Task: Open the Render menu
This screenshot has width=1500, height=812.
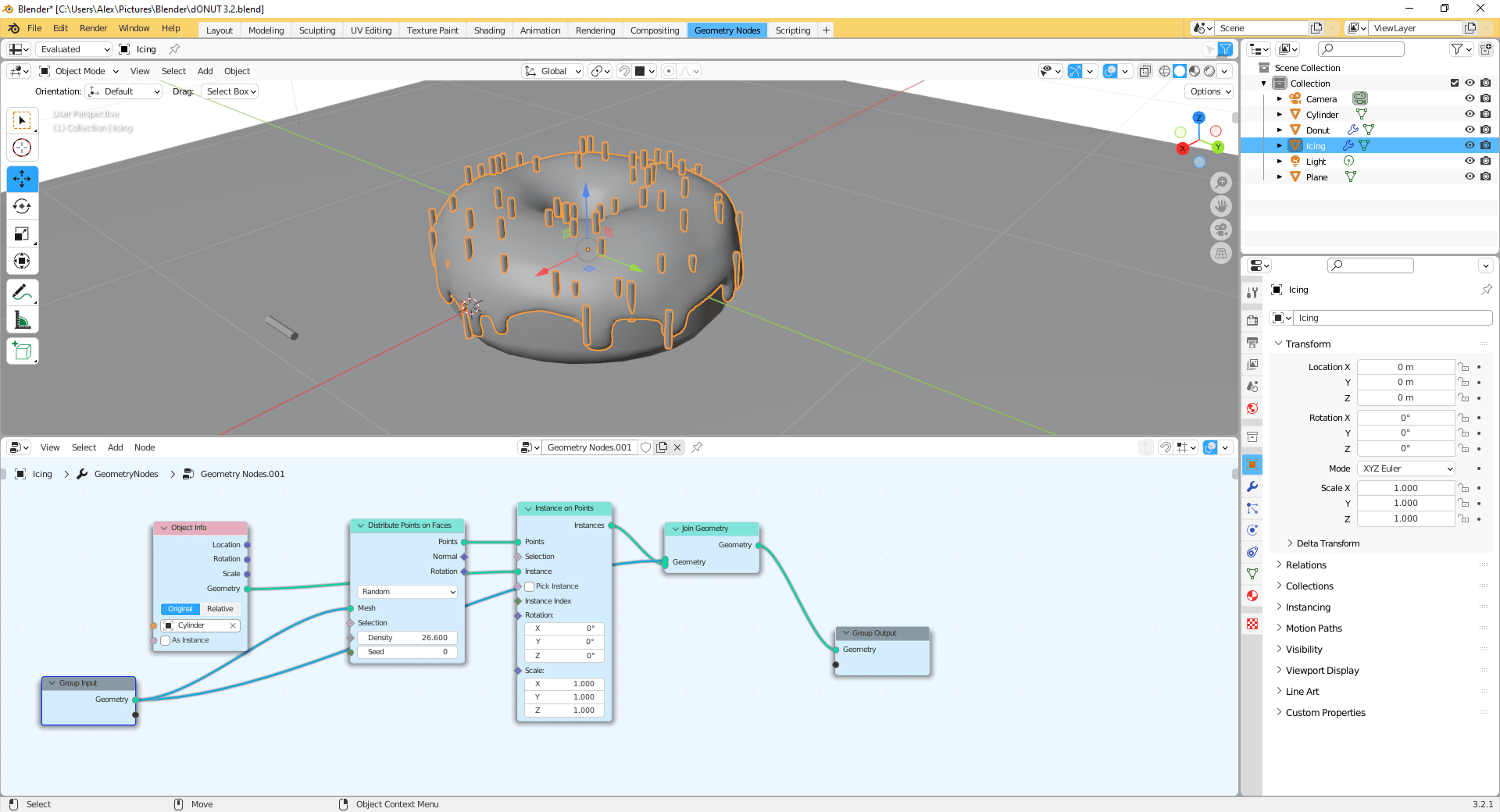Action: click(x=93, y=28)
